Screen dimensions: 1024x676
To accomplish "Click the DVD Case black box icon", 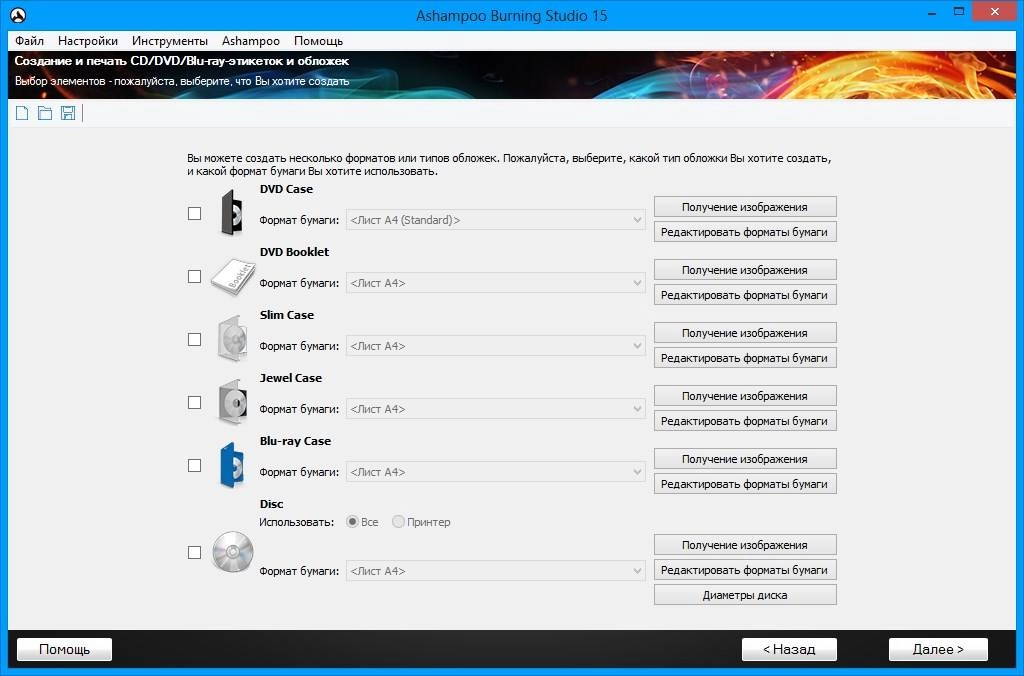I will (231, 212).
